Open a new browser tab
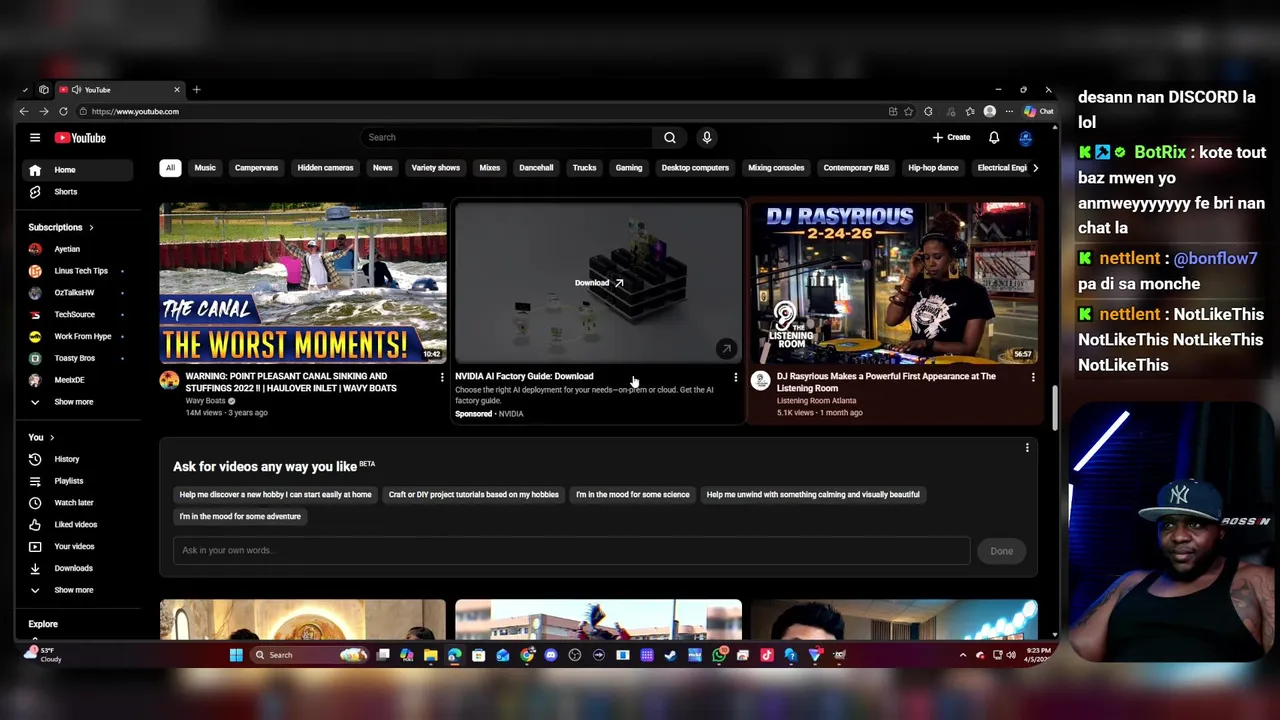Screen dimensions: 1280x720 click(x=196, y=90)
